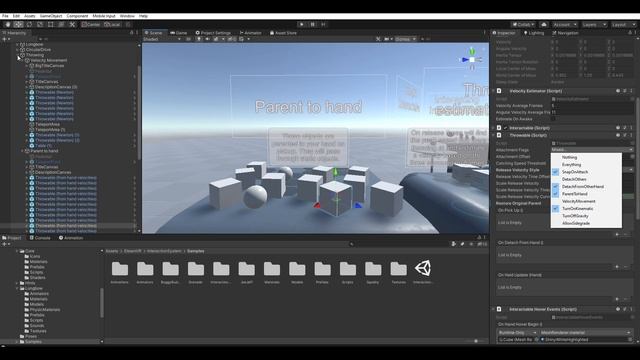
Task: Adjust the project icon size slider
Action: (x=476, y=341)
